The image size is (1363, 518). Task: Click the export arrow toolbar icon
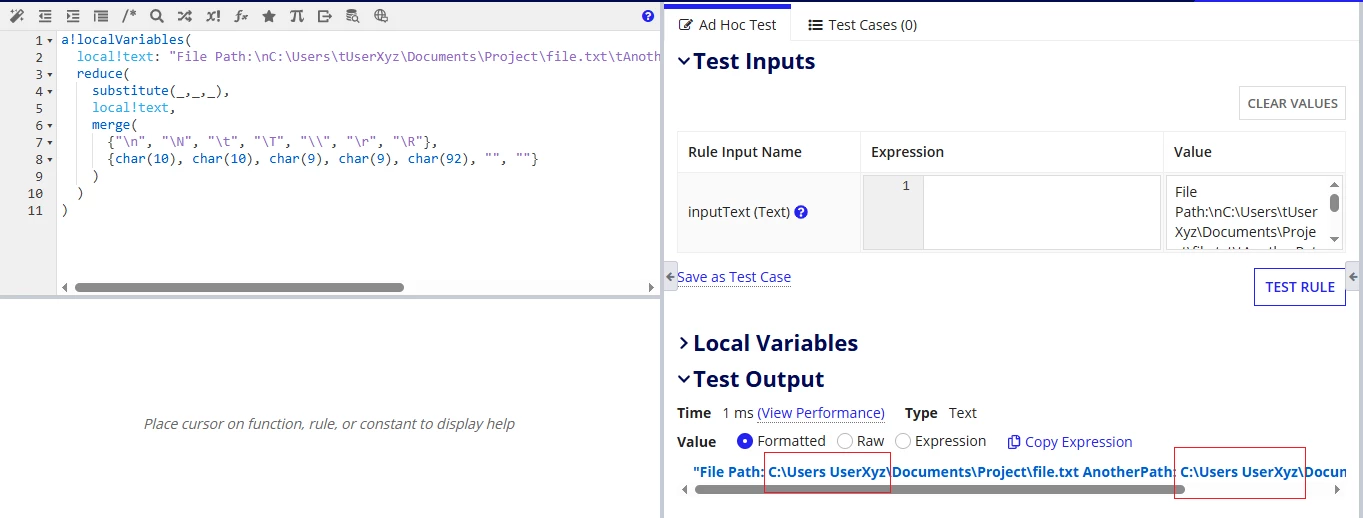325,16
